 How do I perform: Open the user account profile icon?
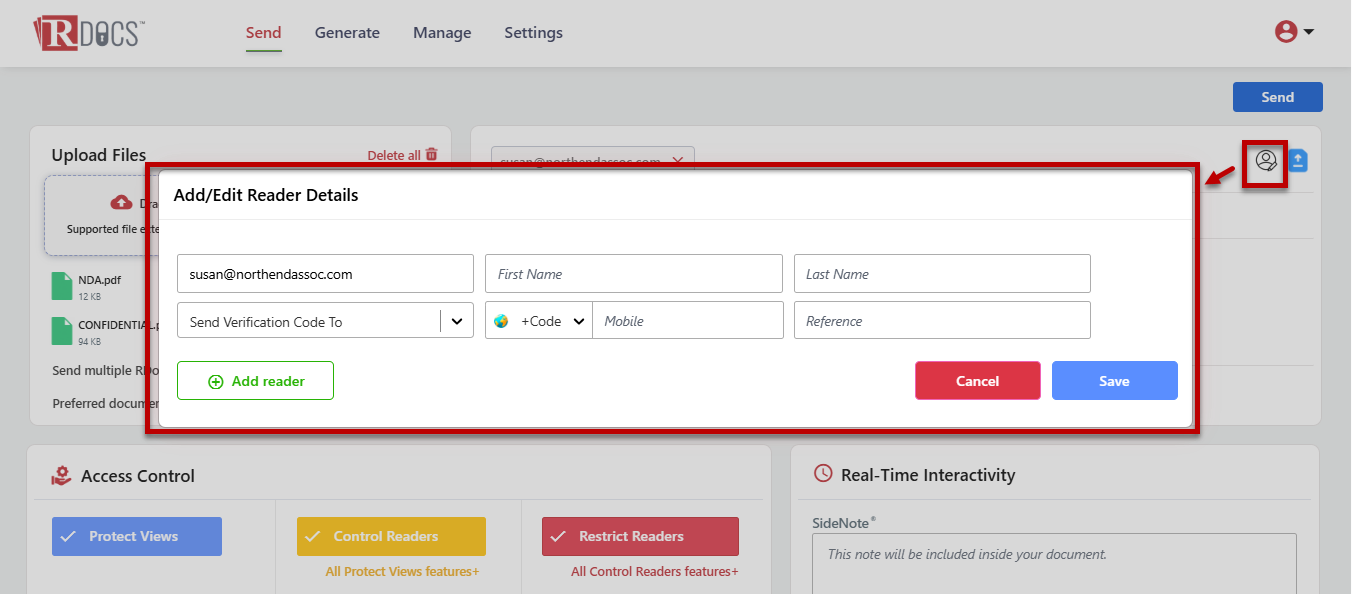tap(1286, 32)
